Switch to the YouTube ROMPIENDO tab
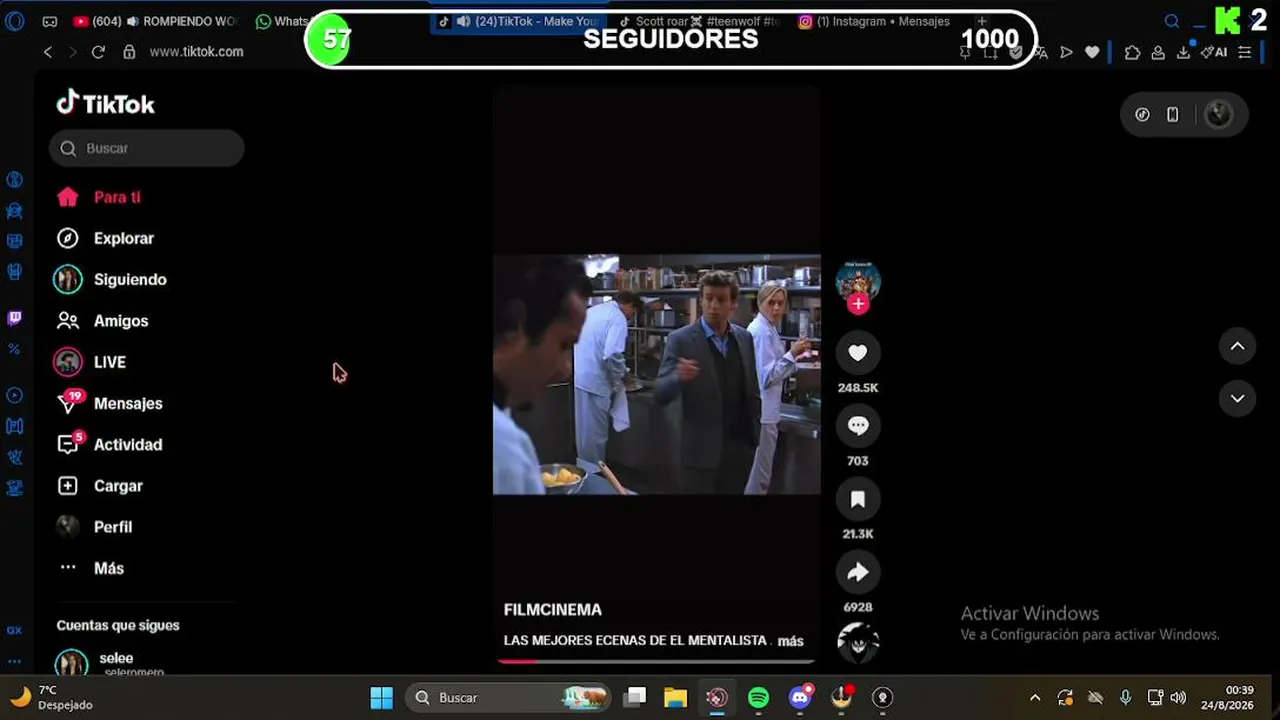The image size is (1280, 720). point(158,21)
